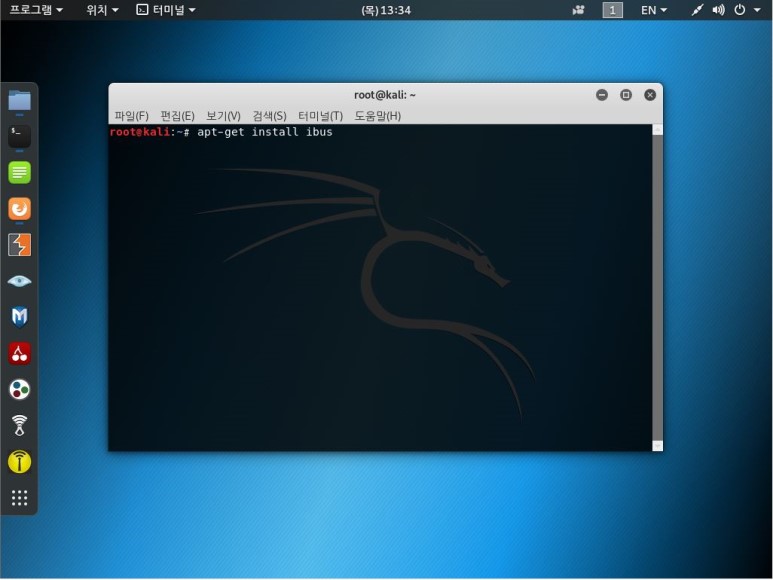
Task: Click the root@kali: ~ window title
Action: point(385,95)
